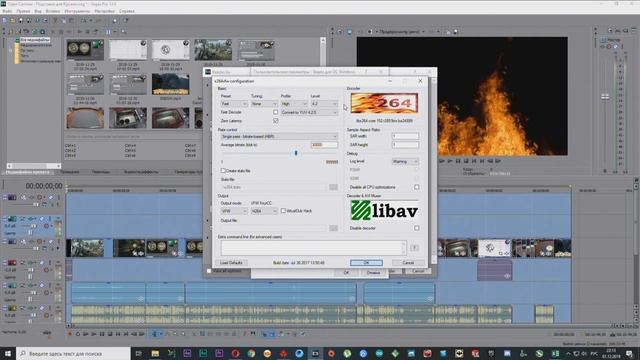The height and width of the screenshot is (360, 640).
Task: Open the Windows Start menu
Action: (x=8, y=353)
